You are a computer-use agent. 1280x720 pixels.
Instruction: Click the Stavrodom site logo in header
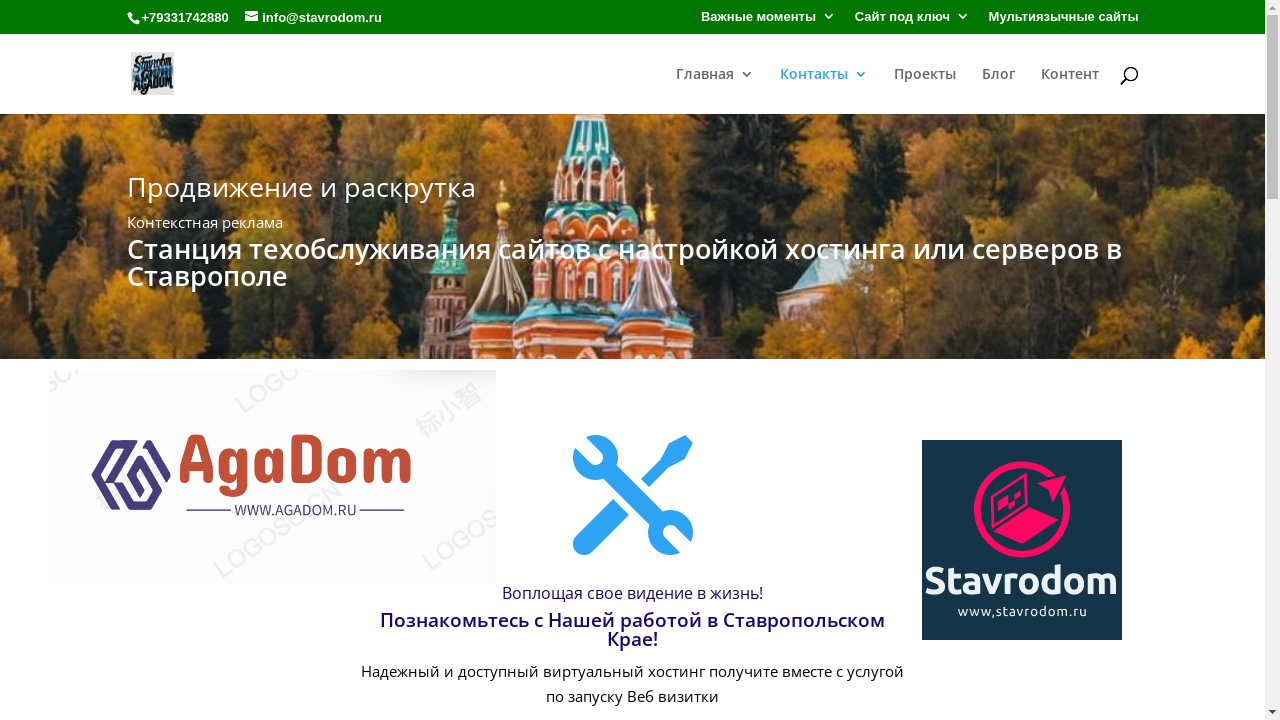click(152, 74)
